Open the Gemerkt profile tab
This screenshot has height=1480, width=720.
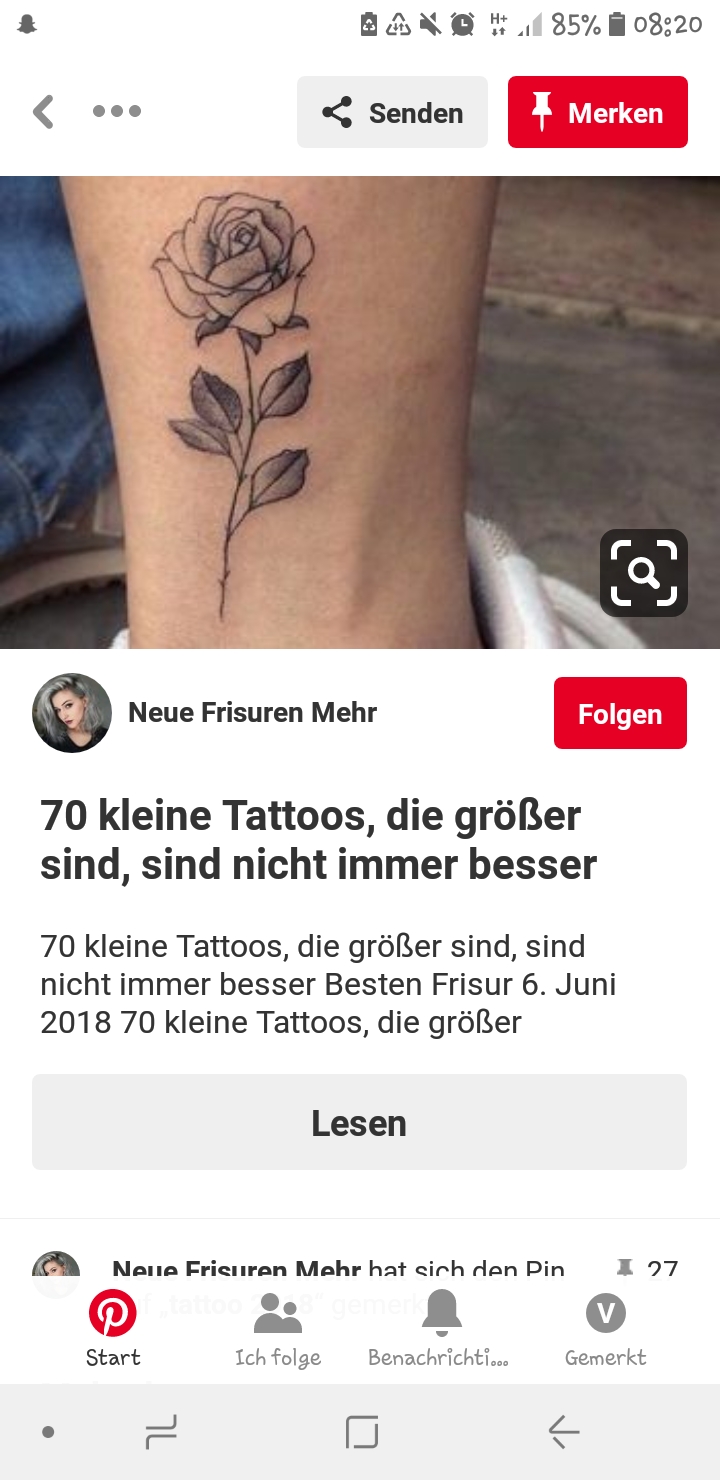(605, 1329)
